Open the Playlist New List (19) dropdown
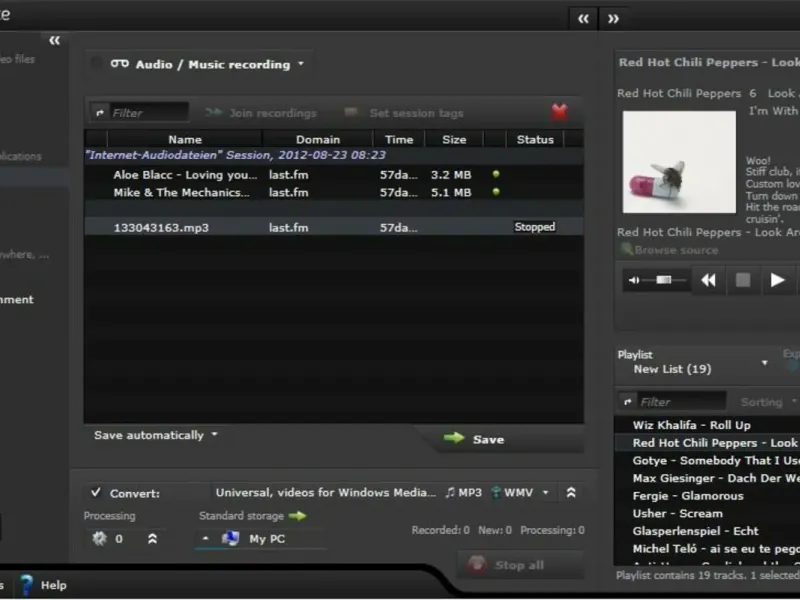This screenshot has width=800, height=600. coord(764,363)
